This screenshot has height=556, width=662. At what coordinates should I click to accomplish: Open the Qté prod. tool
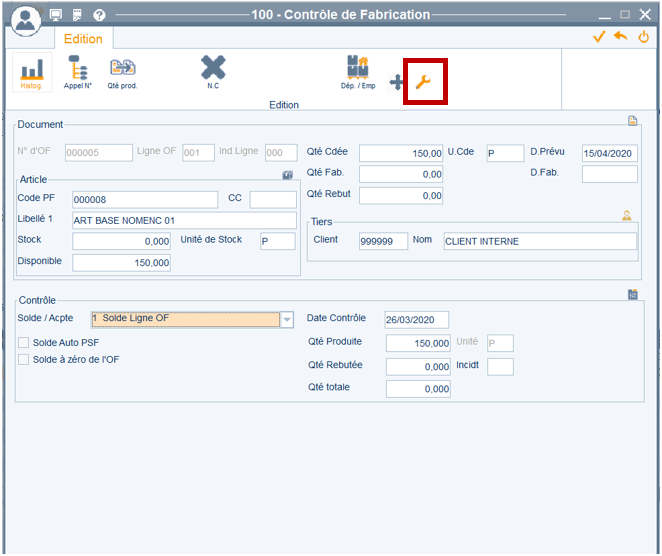point(122,73)
